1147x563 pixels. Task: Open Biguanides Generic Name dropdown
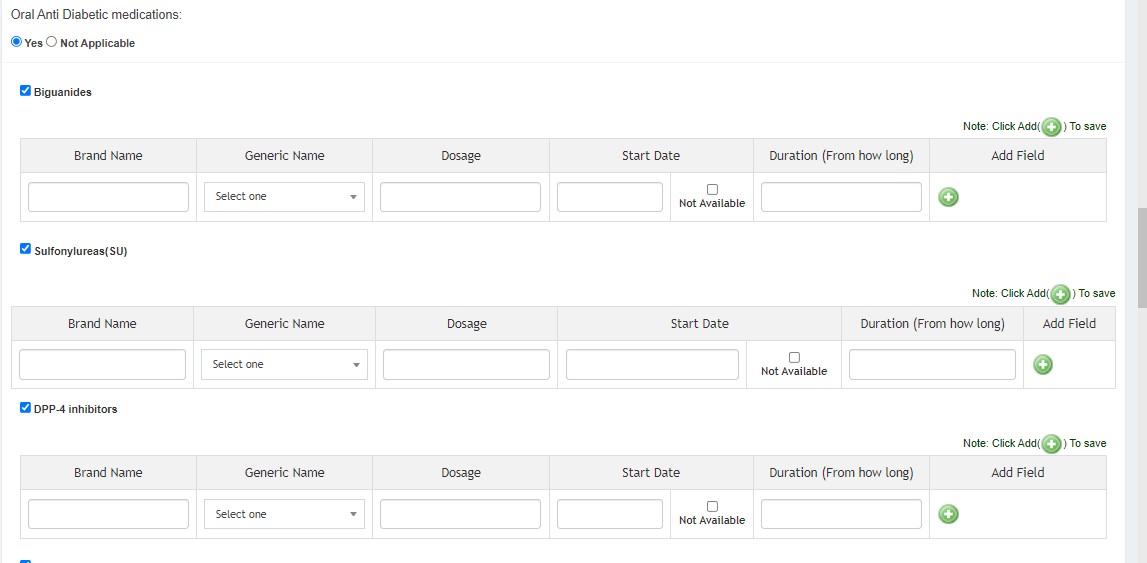pyautogui.click(x=285, y=197)
